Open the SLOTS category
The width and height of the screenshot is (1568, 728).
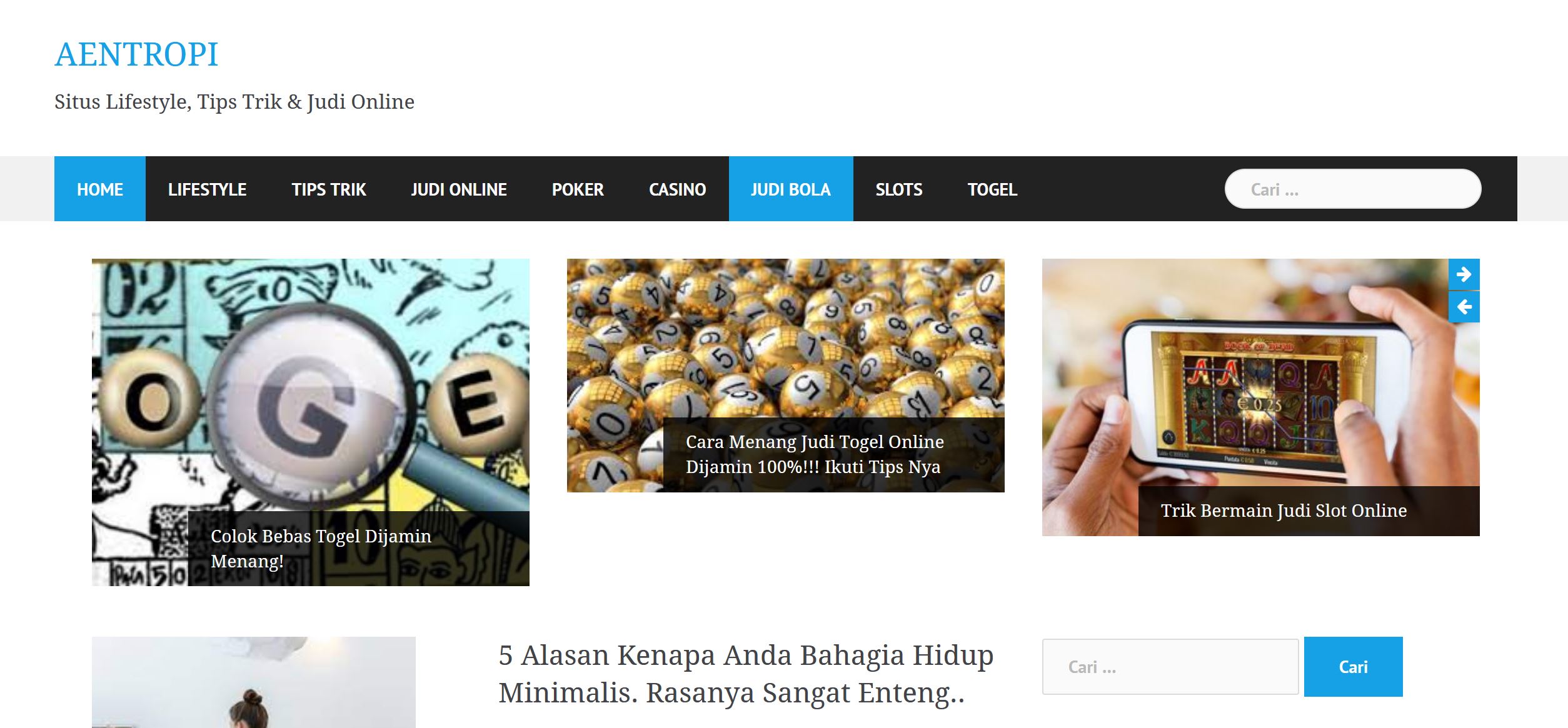coord(899,189)
